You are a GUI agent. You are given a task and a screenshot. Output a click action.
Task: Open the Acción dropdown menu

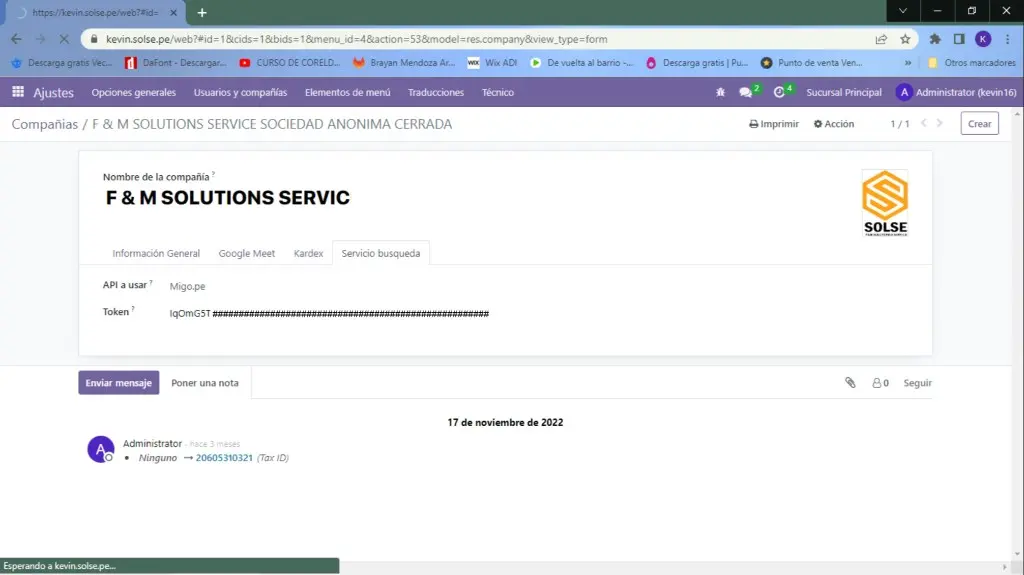(834, 124)
